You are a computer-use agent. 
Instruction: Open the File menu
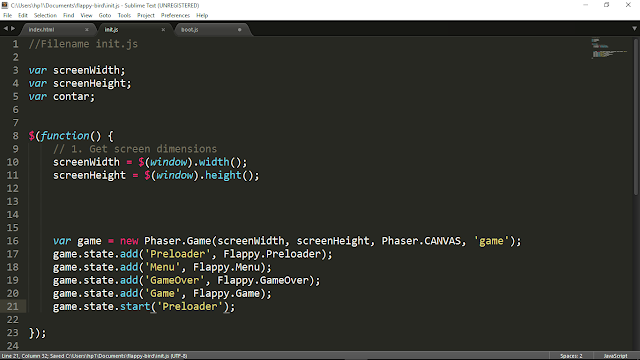(7, 16)
